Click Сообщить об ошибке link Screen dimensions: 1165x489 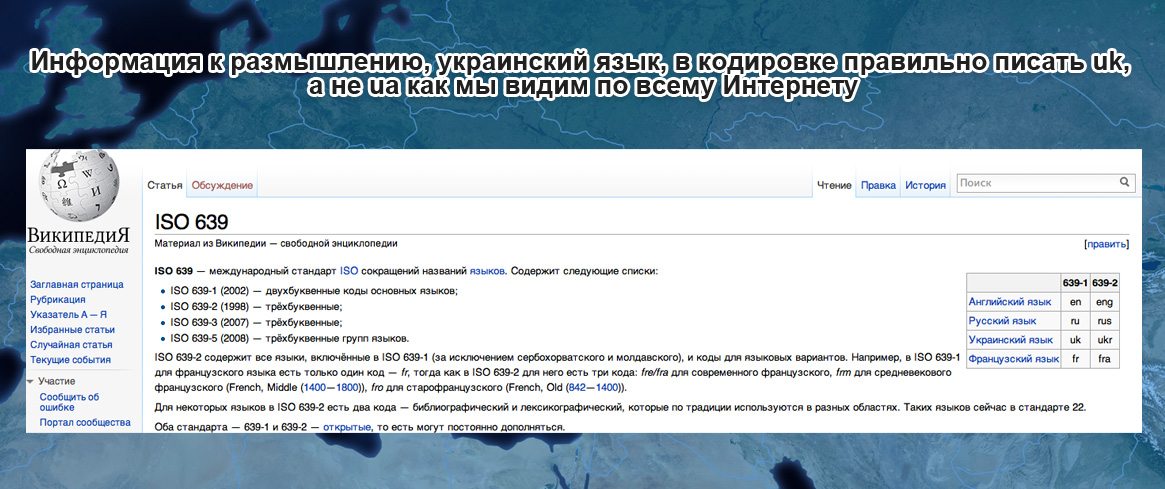pyautogui.click(x=69, y=402)
